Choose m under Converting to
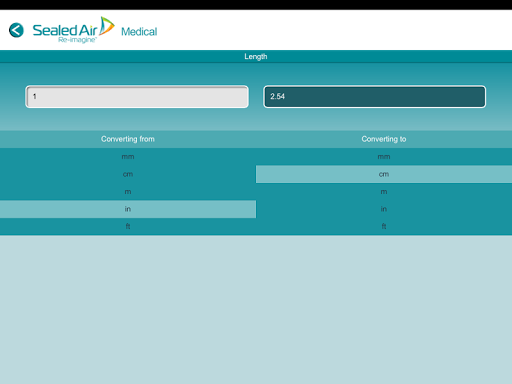 [384, 192]
